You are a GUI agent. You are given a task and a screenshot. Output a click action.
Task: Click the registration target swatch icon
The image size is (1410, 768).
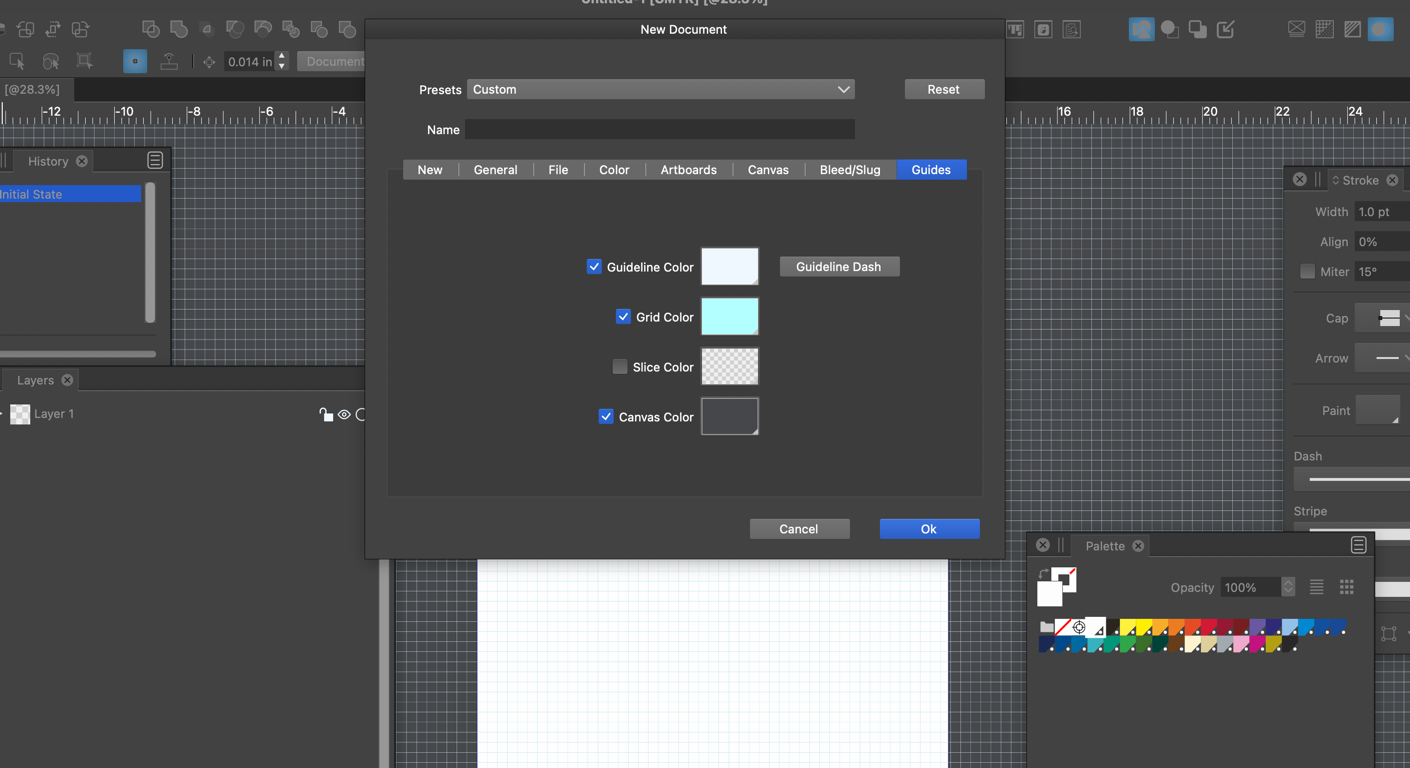click(1079, 627)
